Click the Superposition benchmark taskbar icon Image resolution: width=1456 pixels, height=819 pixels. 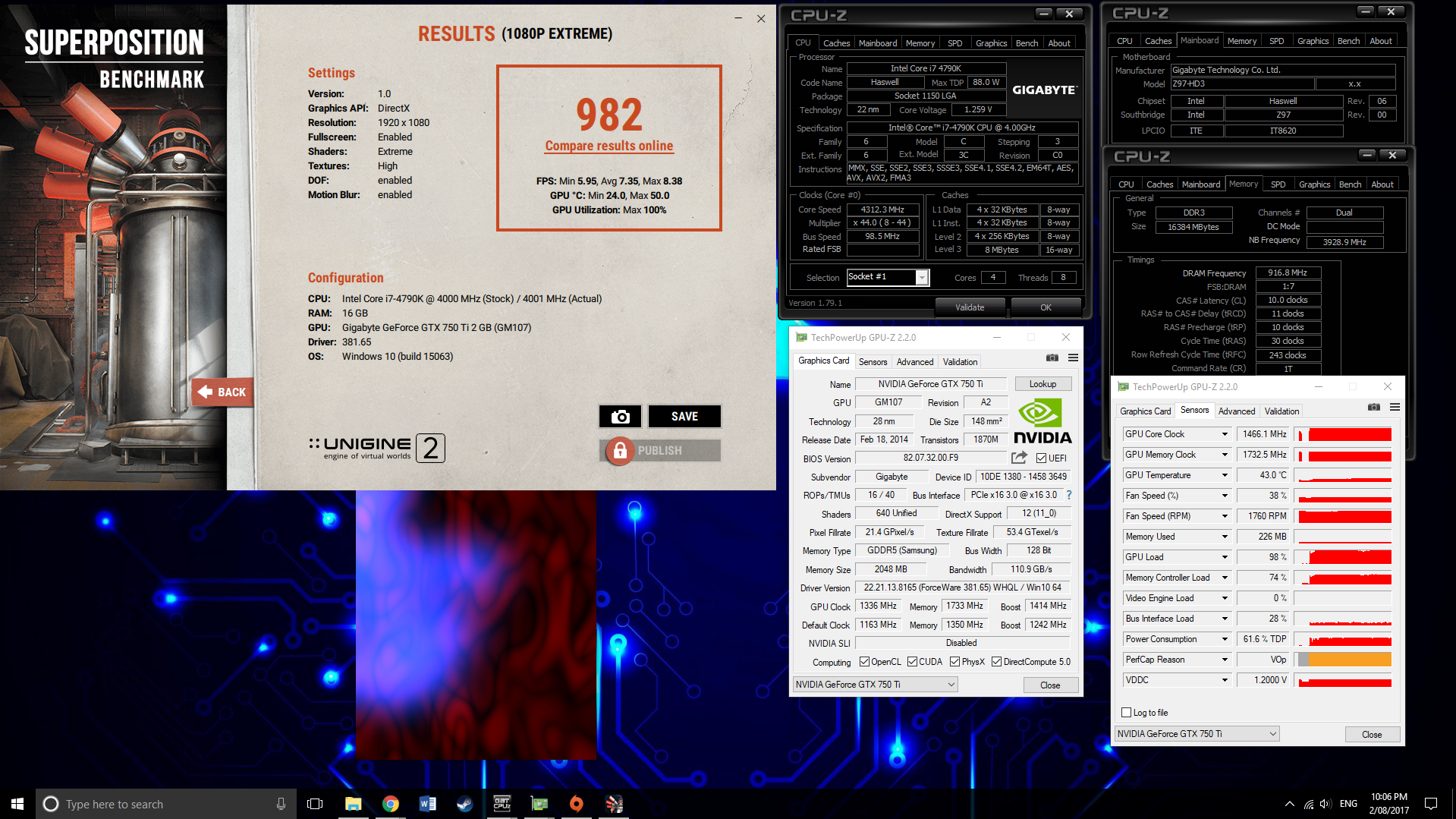point(614,804)
